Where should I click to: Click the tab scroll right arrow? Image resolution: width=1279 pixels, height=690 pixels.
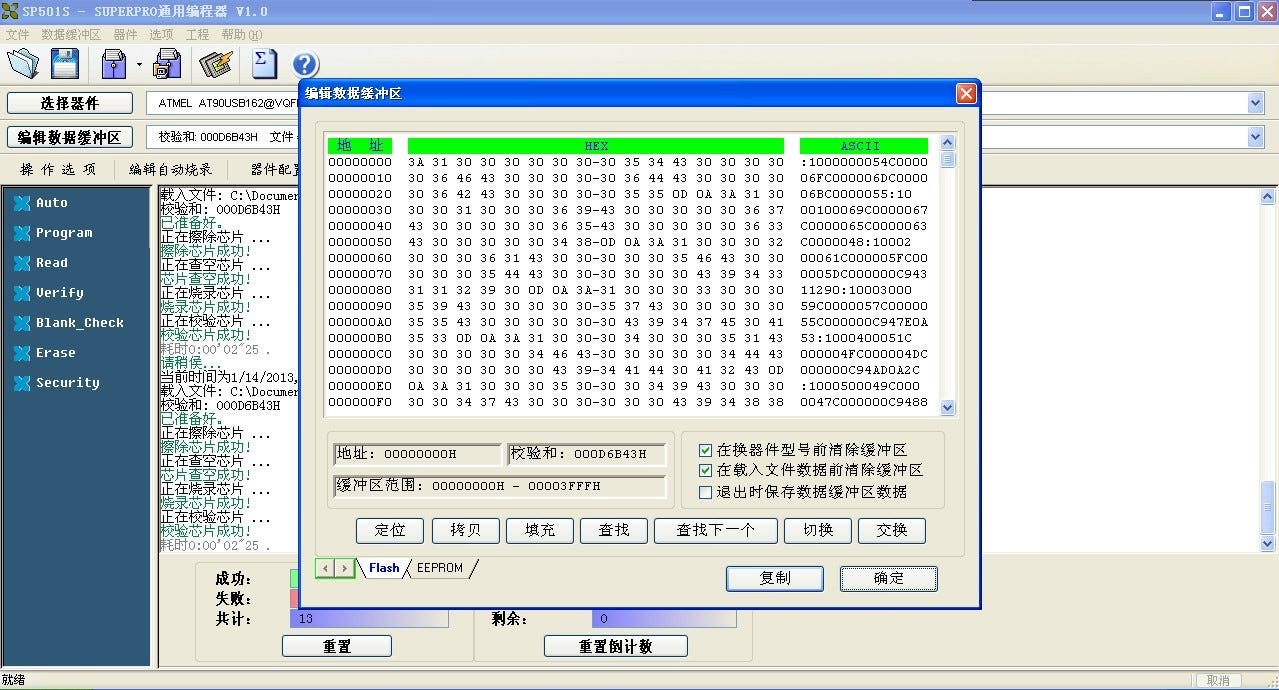point(344,568)
